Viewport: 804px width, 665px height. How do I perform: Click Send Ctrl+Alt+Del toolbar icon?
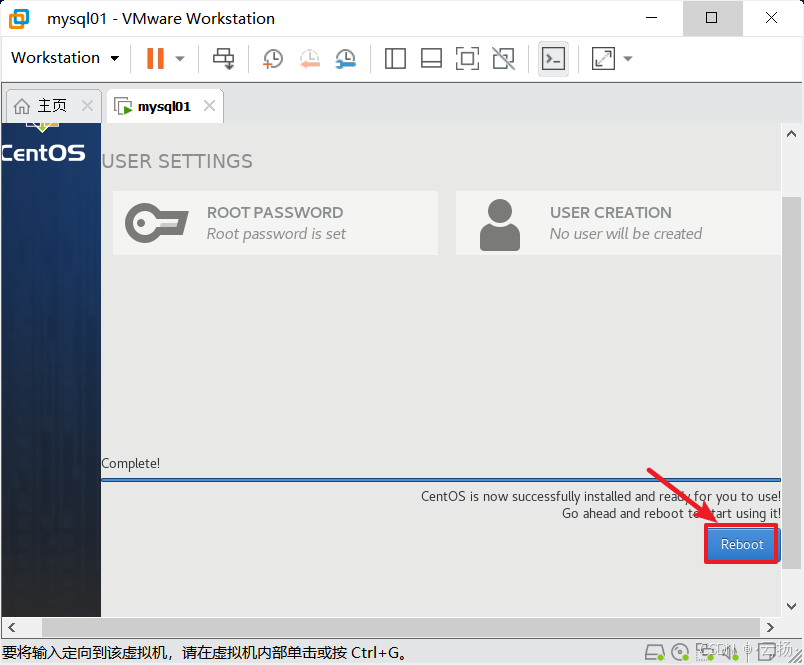[224, 58]
